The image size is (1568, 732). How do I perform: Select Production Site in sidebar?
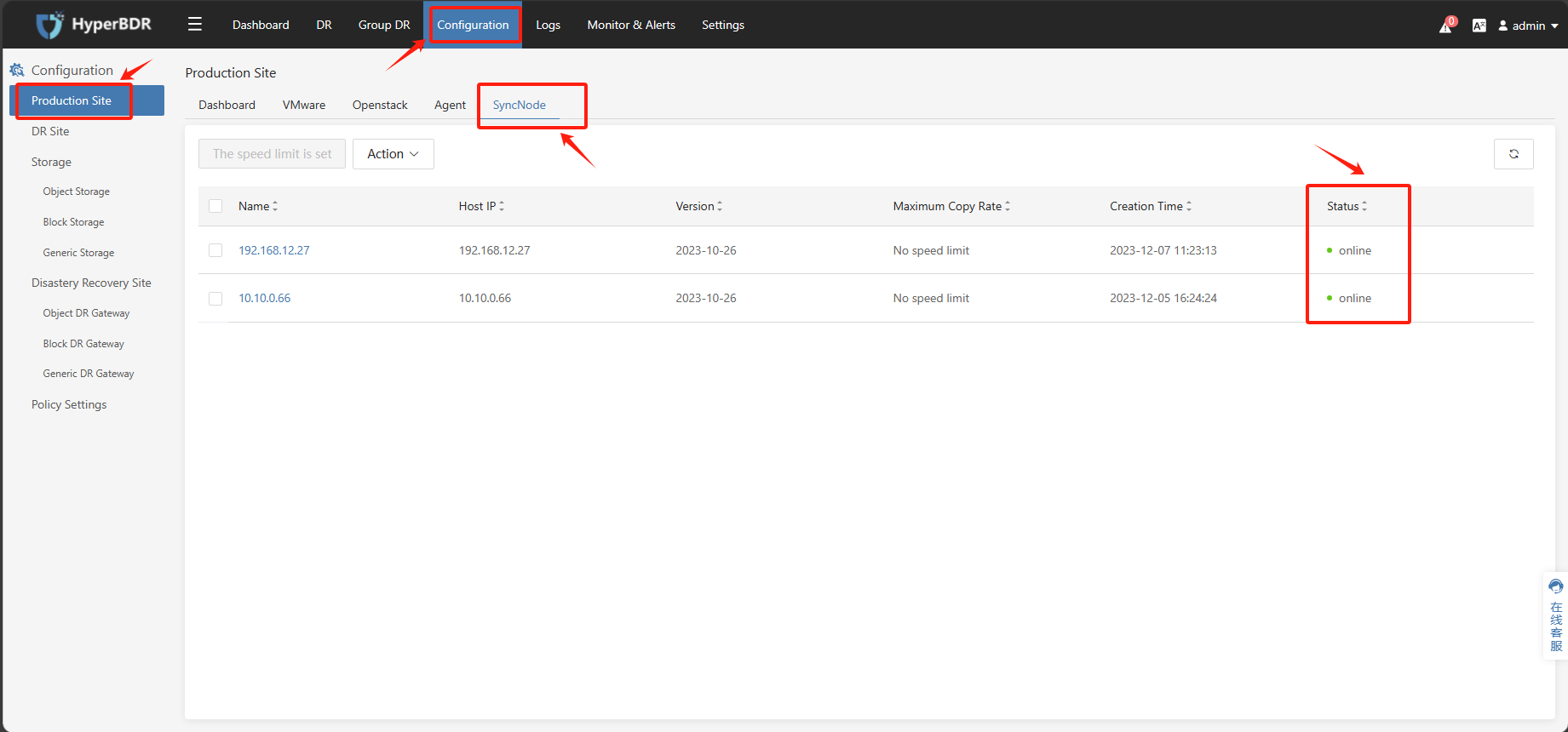coord(87,100)
